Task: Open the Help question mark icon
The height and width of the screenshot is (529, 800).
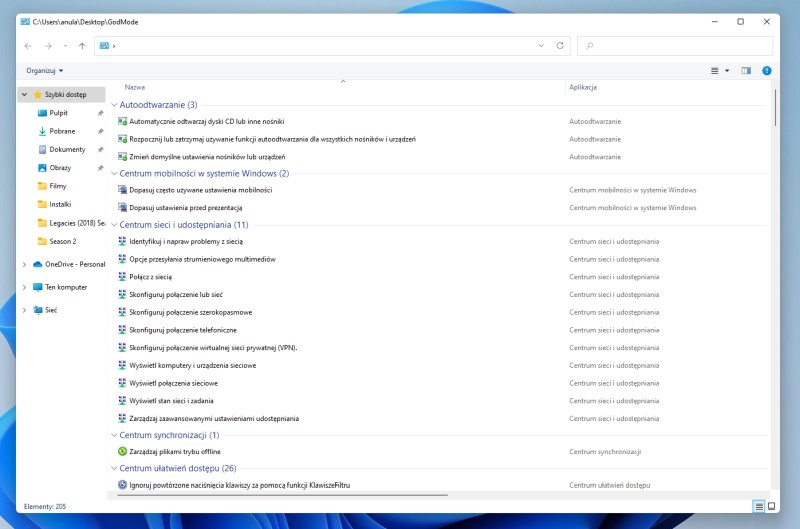Action: (x=767, y=71)
